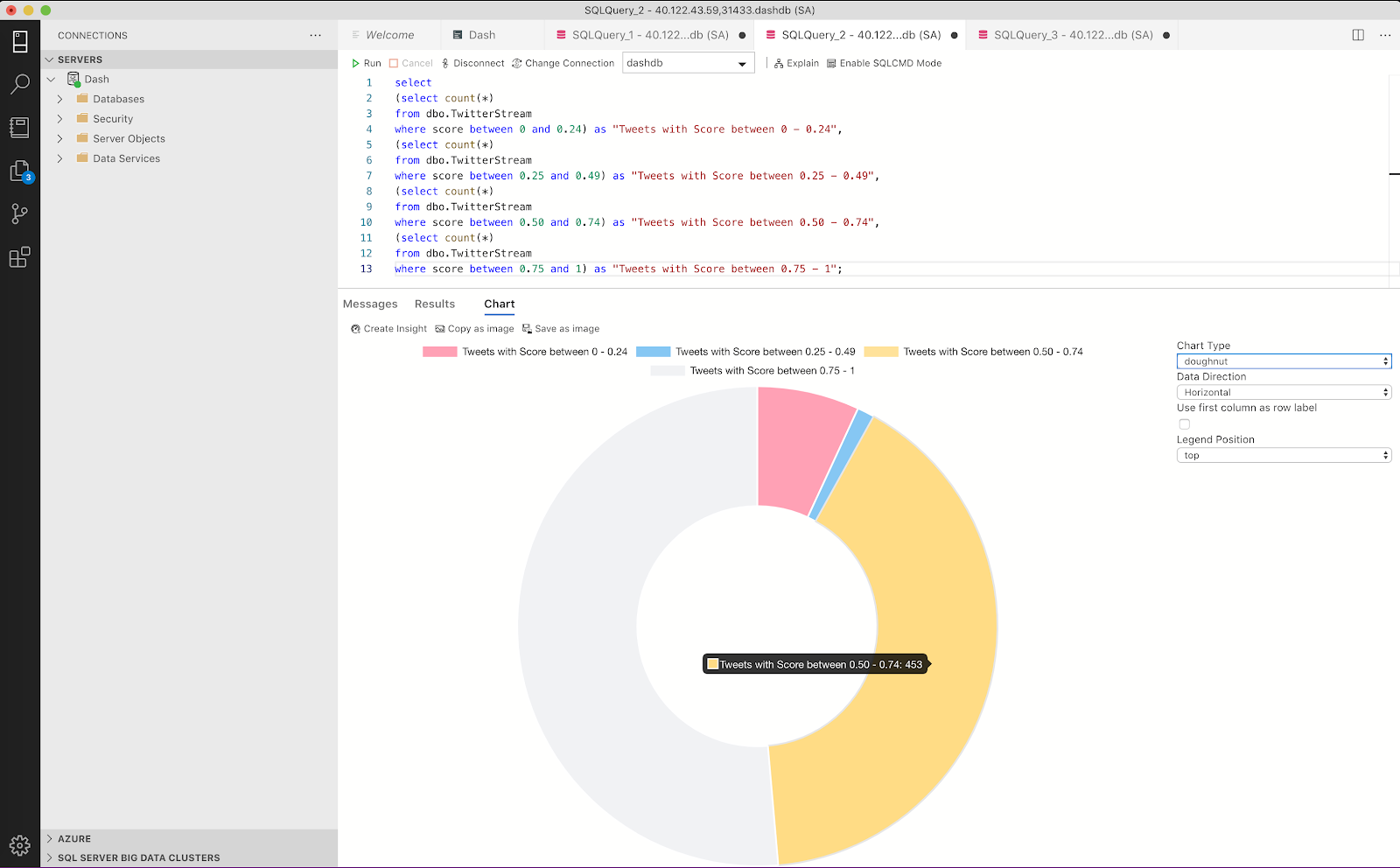Switch to the SQLQuery_3 editor tab
This screenshot has width=1400, height=868.
pos(1072,35)
